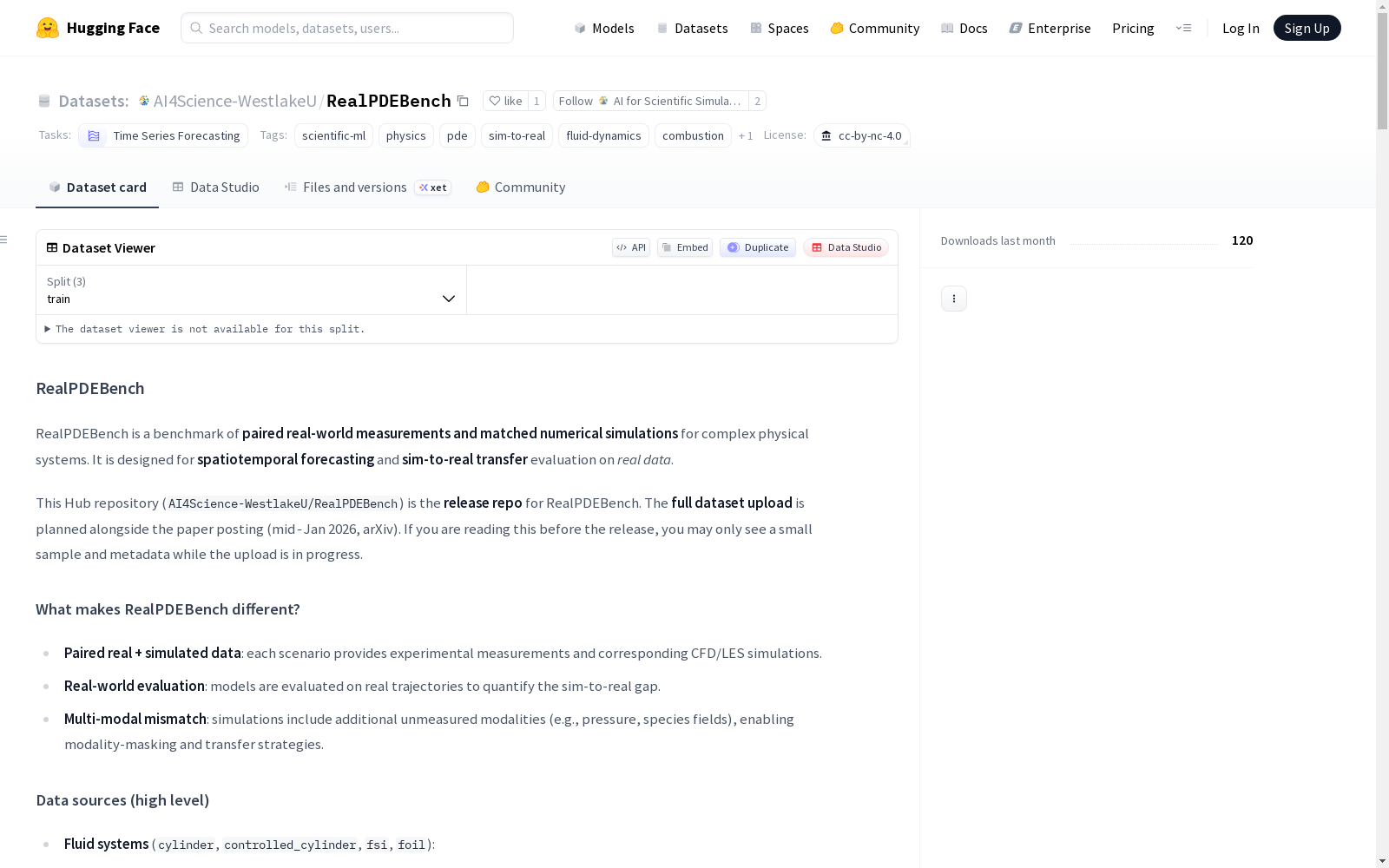Click the Sign Up button
This screenshot has width=1389, height=868.
tap(1307, 28)
